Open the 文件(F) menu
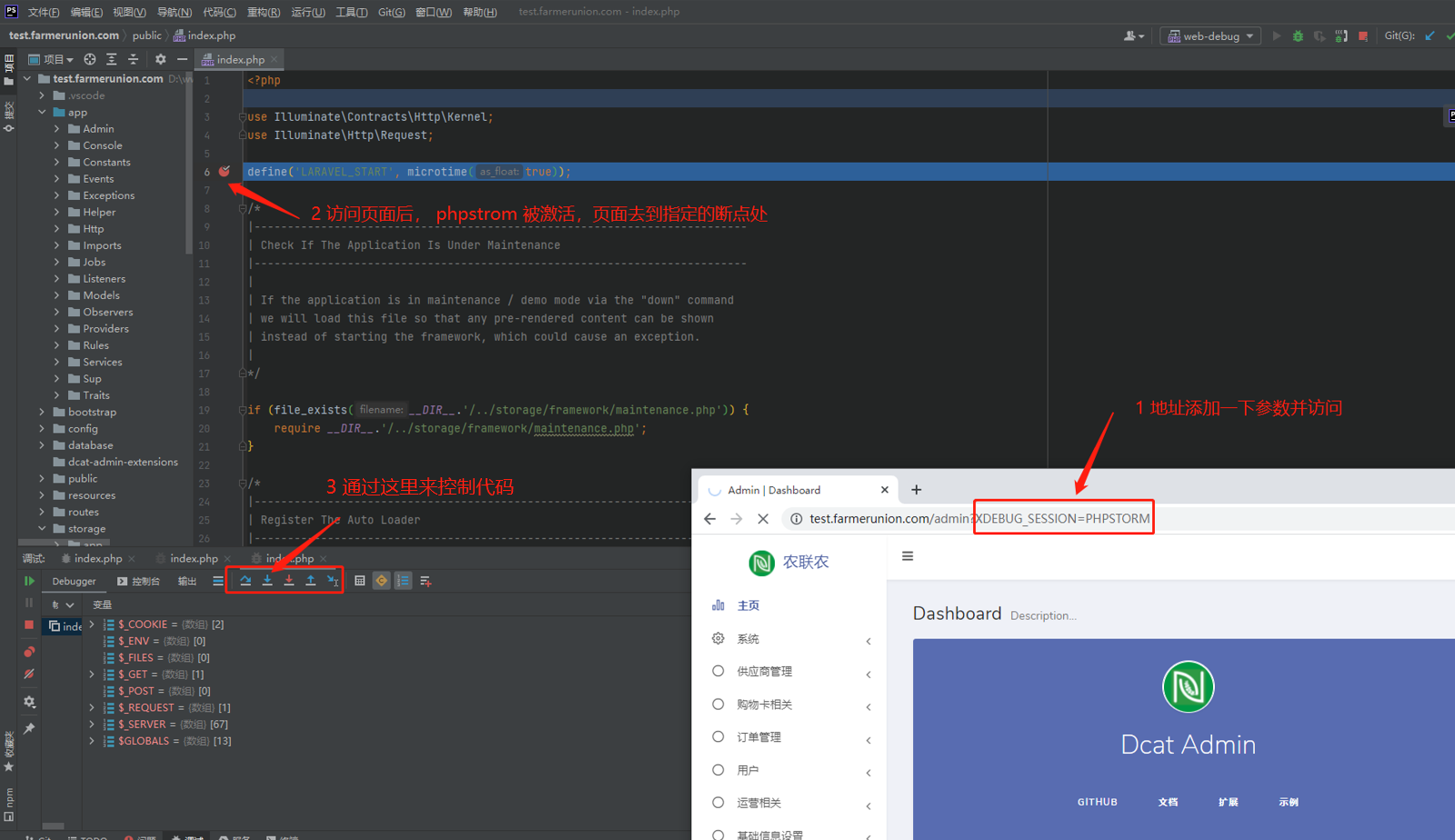 44,12
